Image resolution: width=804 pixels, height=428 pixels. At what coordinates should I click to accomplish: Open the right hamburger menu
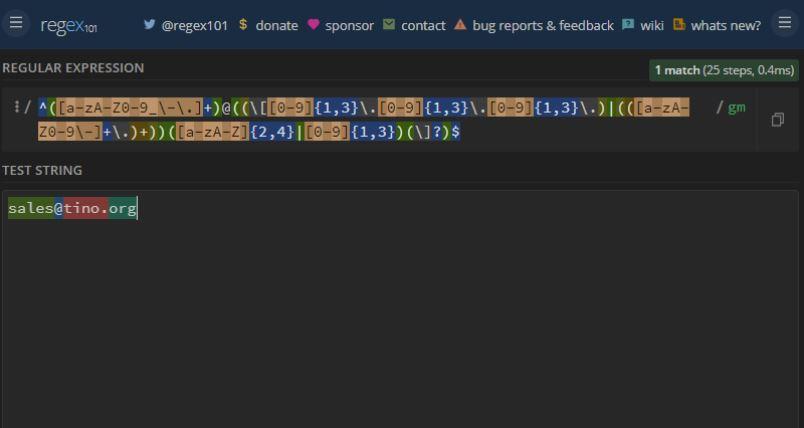point(785,23)
